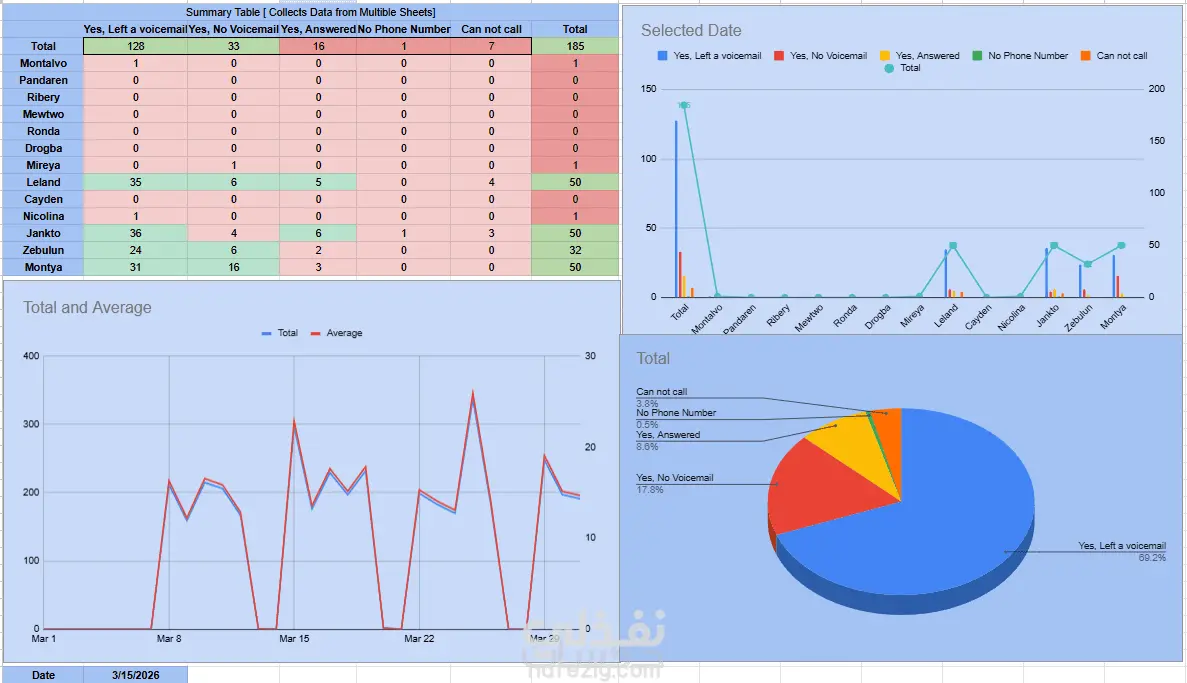Image resolution: width=1187 pixels, height=683 pixels.
Task: Click teal Total legend marker in Selected Date chart
Action: [x=889, y=68]
